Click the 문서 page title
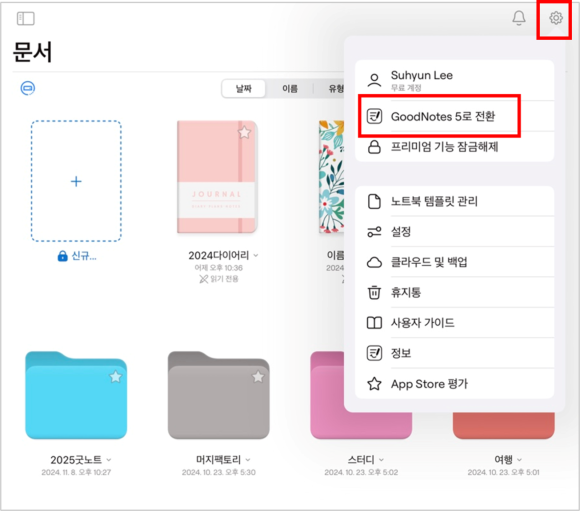The width and height of the screenshot is (580, 511). (33, 52)
